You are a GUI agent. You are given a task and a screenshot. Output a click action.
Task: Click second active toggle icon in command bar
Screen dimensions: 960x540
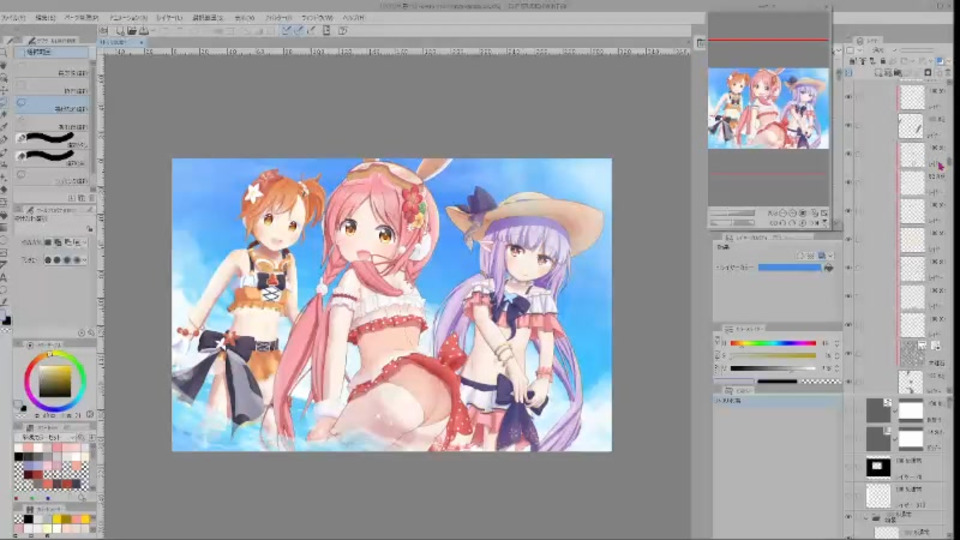pos(298,30)
